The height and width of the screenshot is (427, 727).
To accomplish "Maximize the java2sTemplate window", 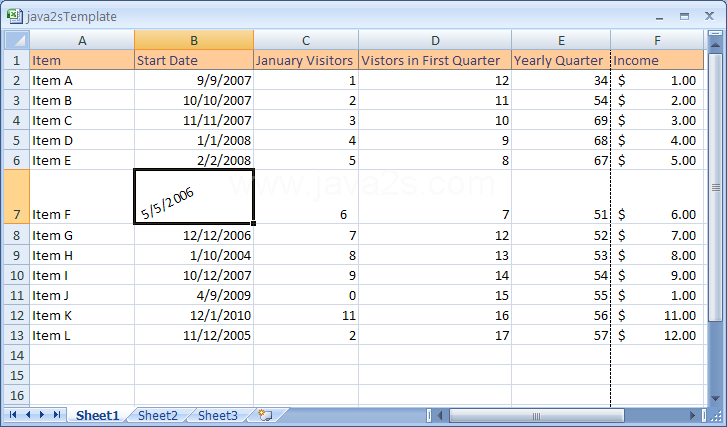I will click(x=684, y=16).
